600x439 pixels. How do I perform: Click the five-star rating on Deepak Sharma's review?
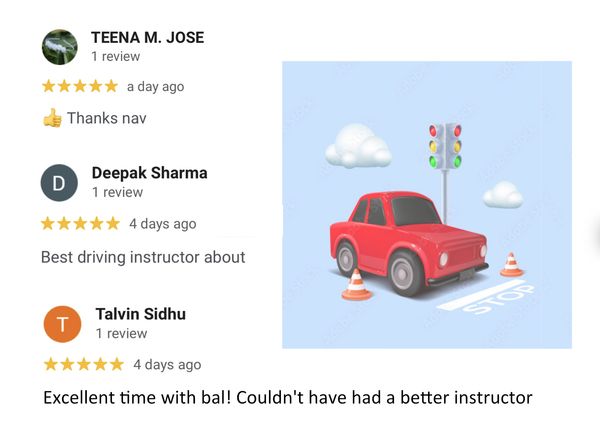[80, 223]
